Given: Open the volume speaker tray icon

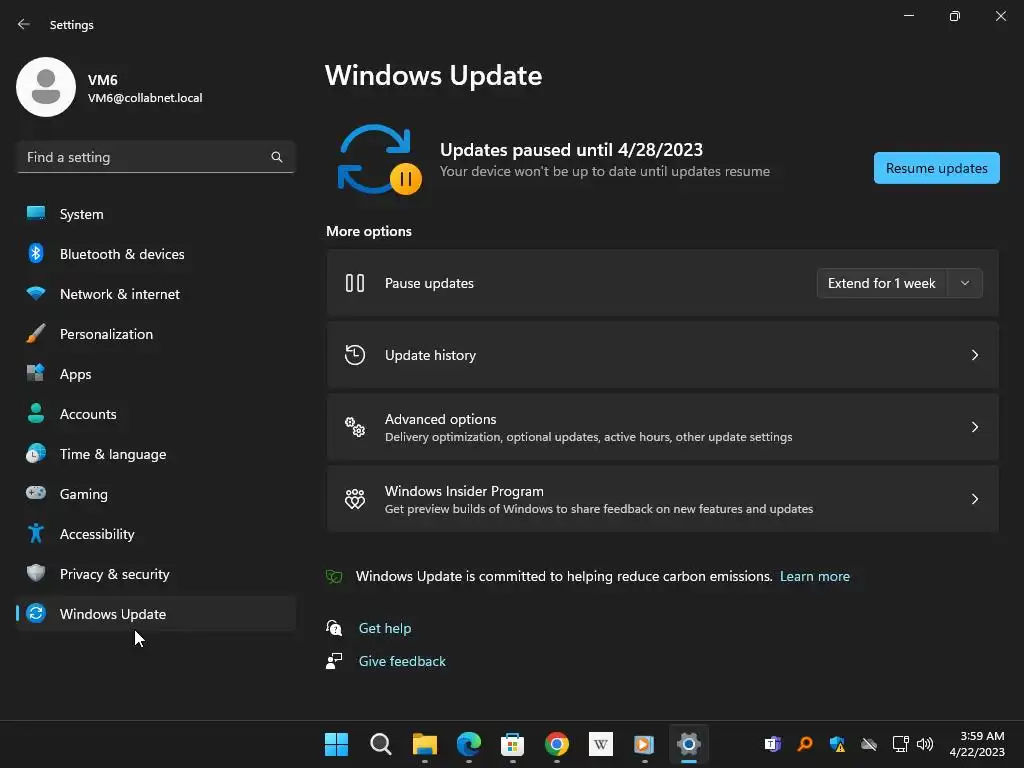Looking at the screenshot, I should pyautogui.click(x=925, y=744).
